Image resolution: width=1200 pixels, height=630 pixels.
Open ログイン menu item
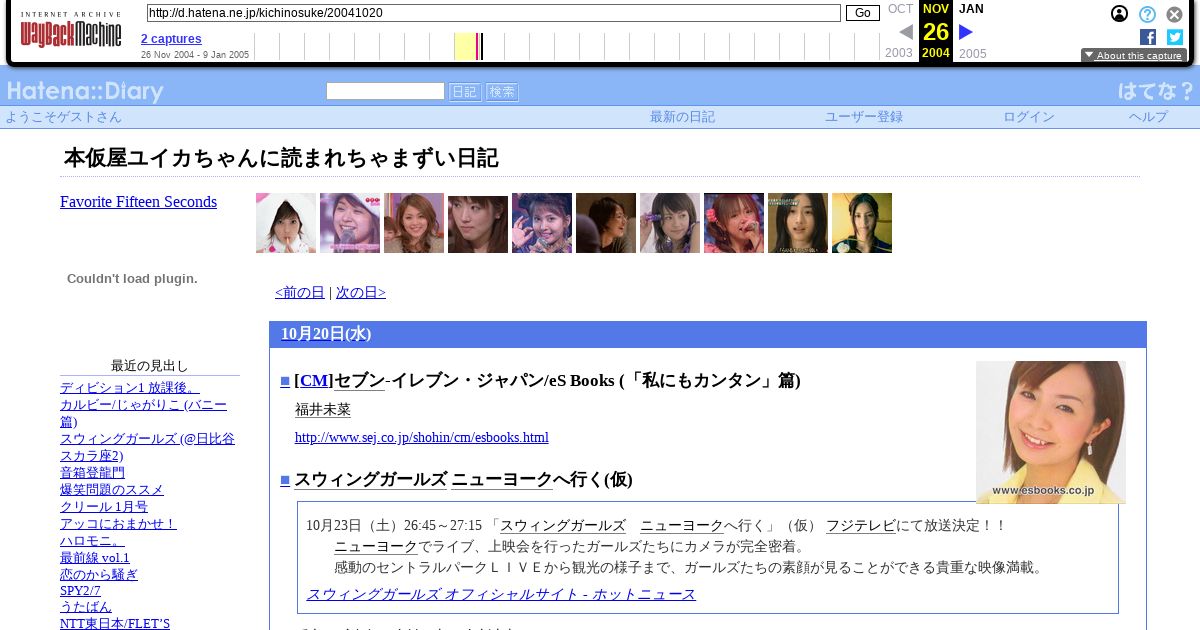pos(1029,117)
